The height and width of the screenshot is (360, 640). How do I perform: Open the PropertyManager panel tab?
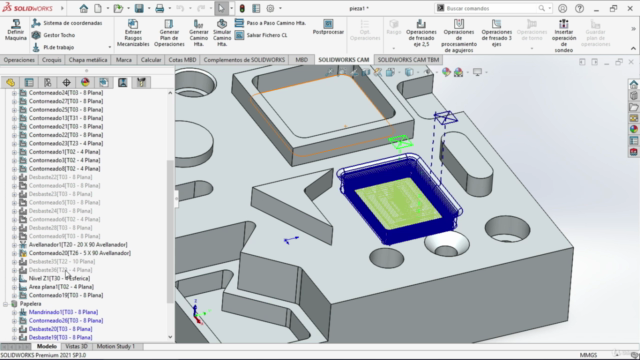click(29, 82)
